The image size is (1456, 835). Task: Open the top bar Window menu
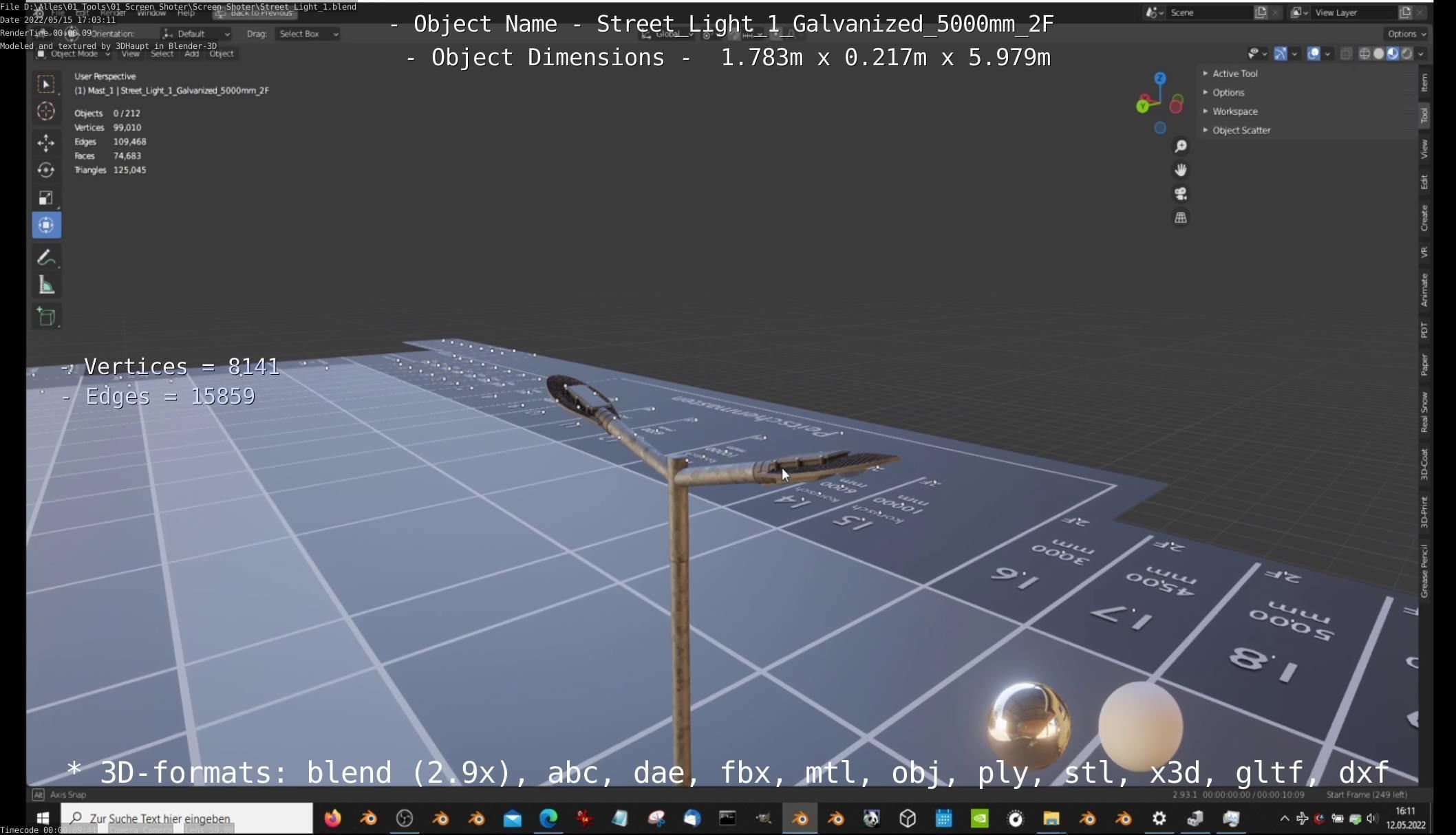(151, 13)
